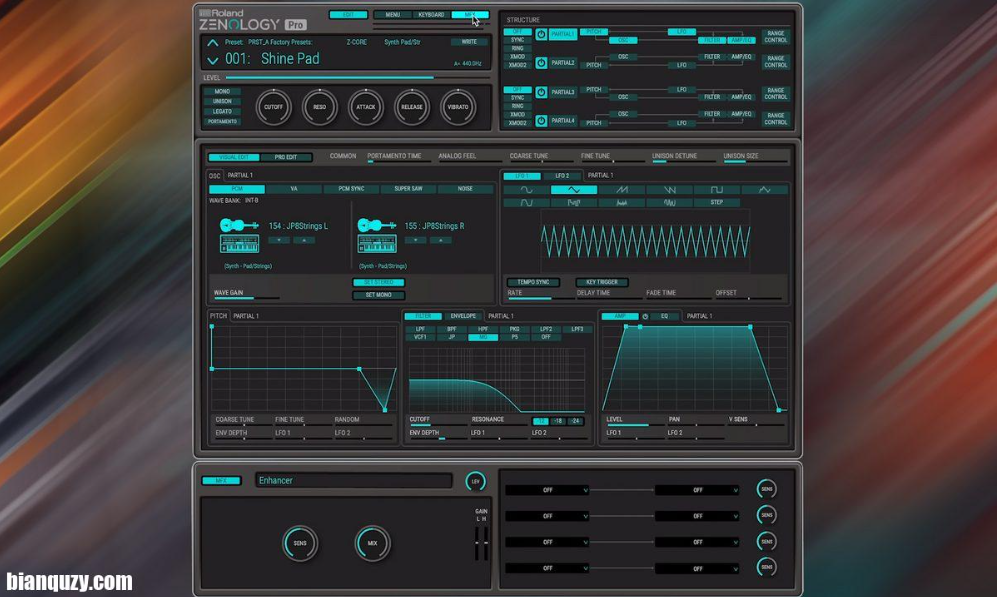Click the preset name Shine Pad
This screenshot has width=997, height=597.
290,58
